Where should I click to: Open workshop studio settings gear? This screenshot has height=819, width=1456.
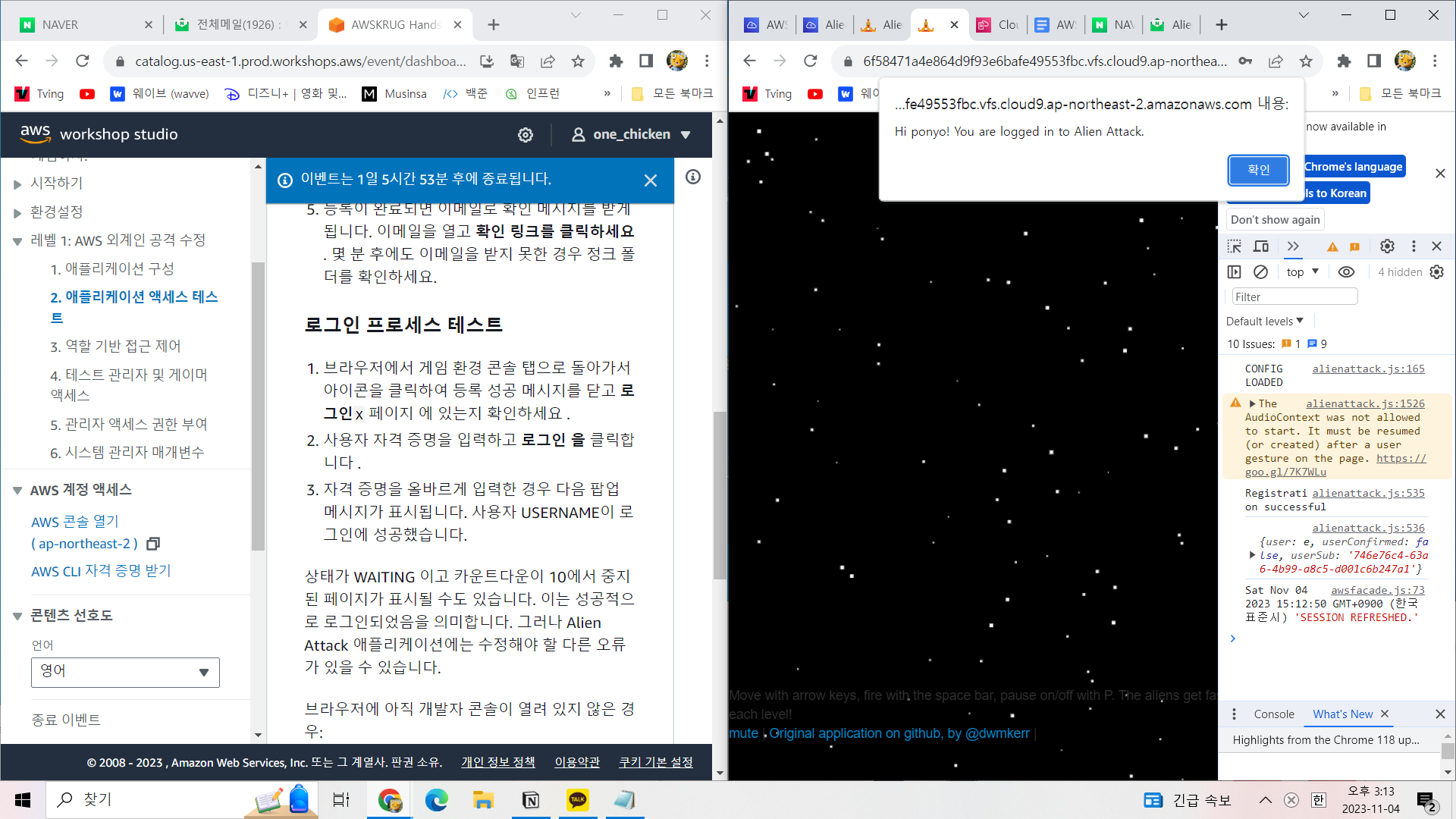tap(526, 135)
